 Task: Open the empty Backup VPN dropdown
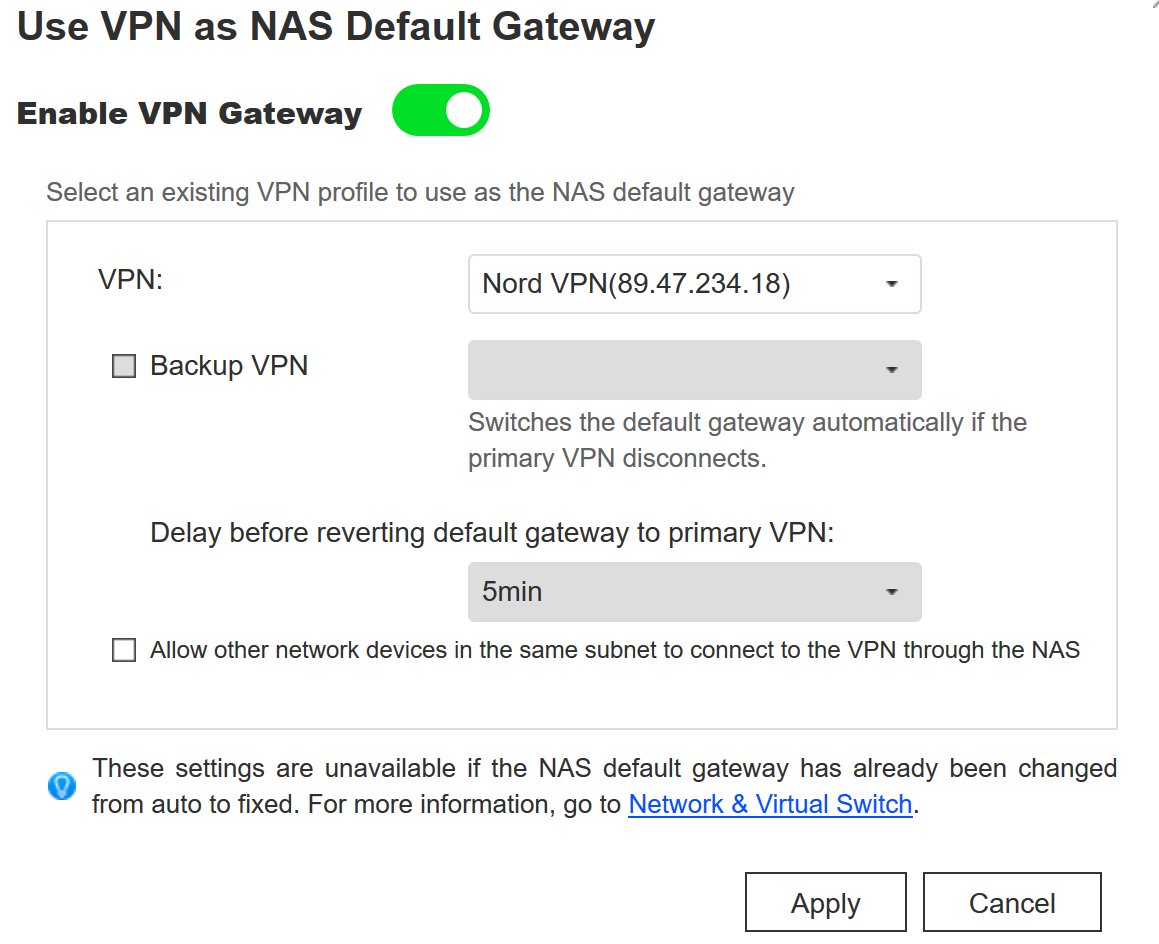pyautogui.click(x=680, y=370)
